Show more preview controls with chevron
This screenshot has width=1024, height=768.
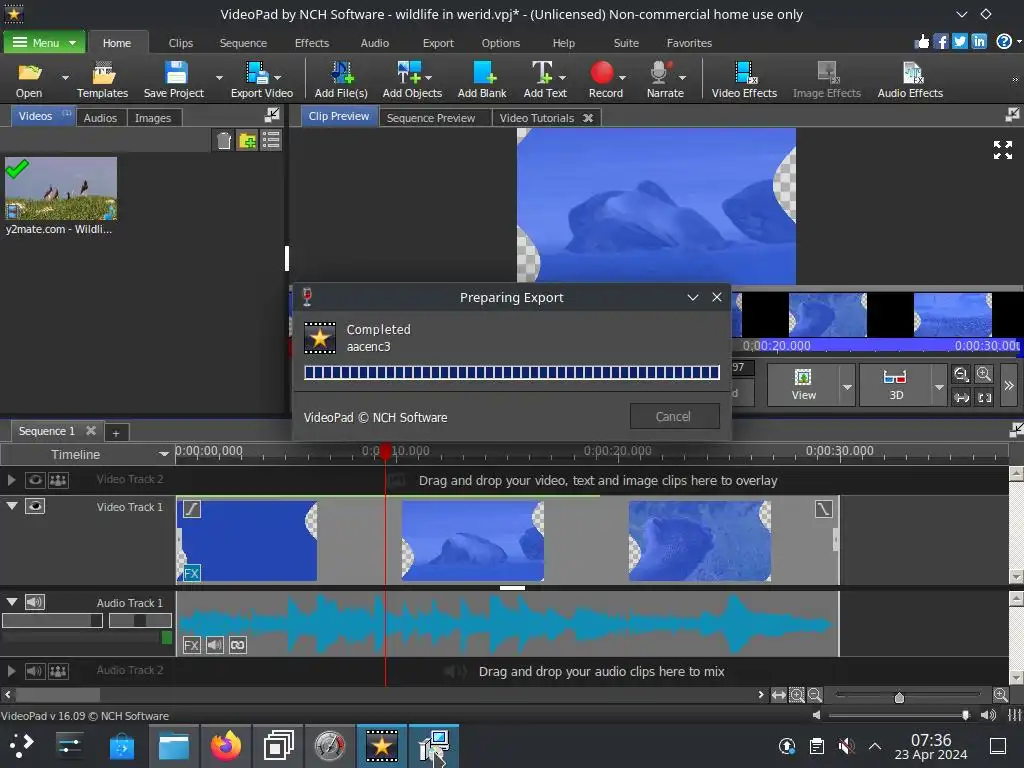(x=1008, y=385)
